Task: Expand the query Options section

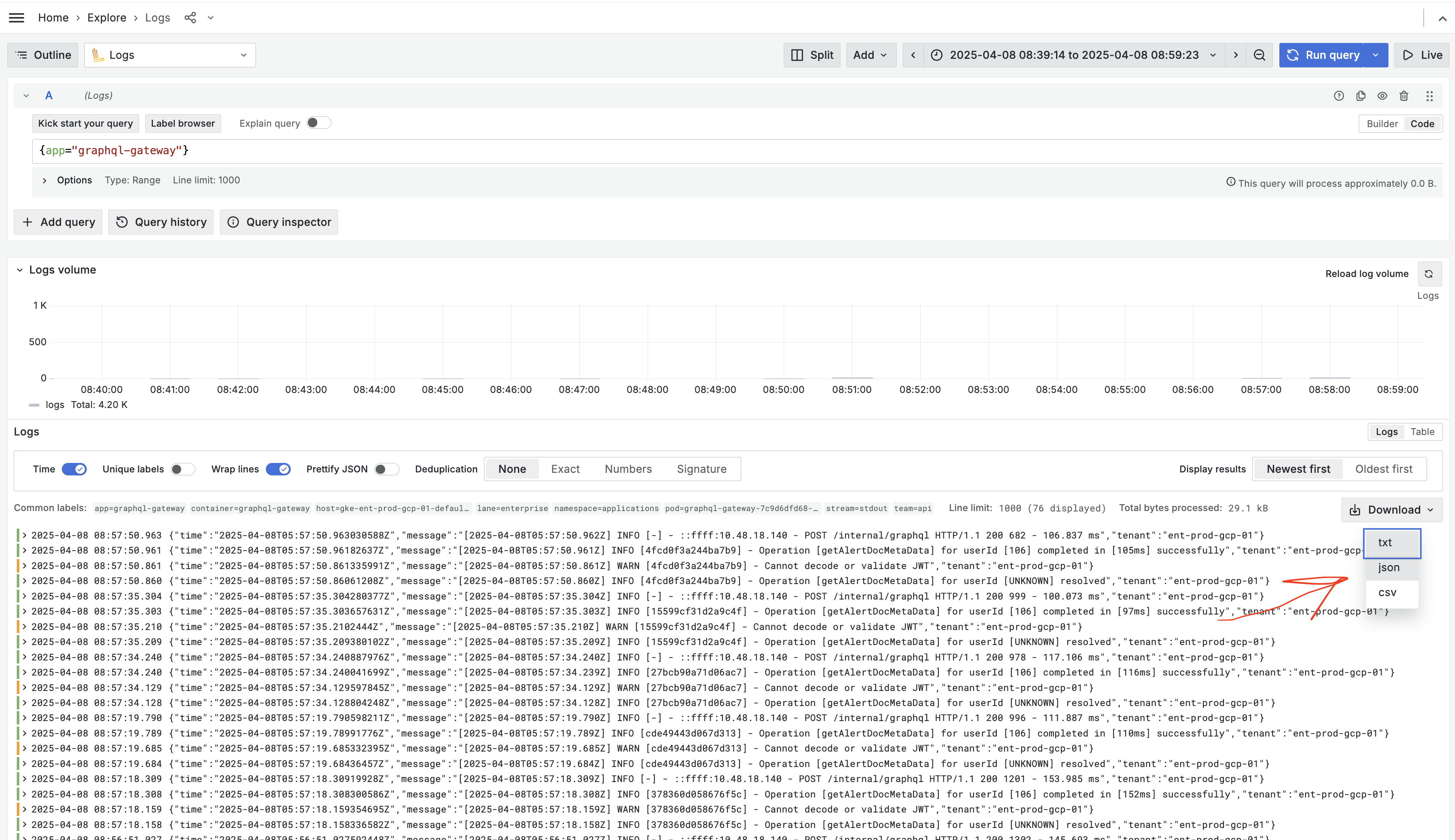Action: (x=44, y=180)
